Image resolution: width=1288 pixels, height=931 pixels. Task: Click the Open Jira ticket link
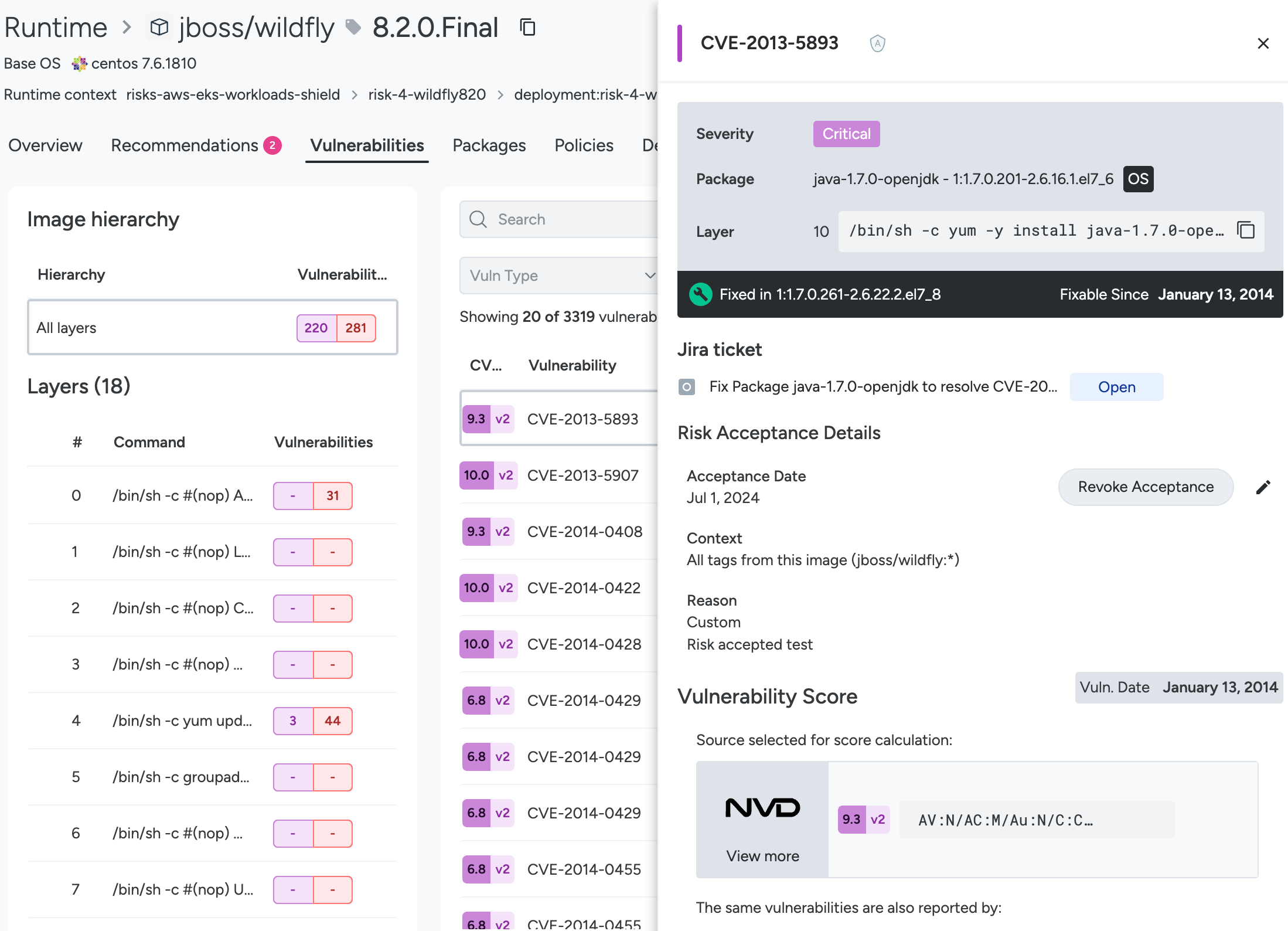click(1116, 387)
